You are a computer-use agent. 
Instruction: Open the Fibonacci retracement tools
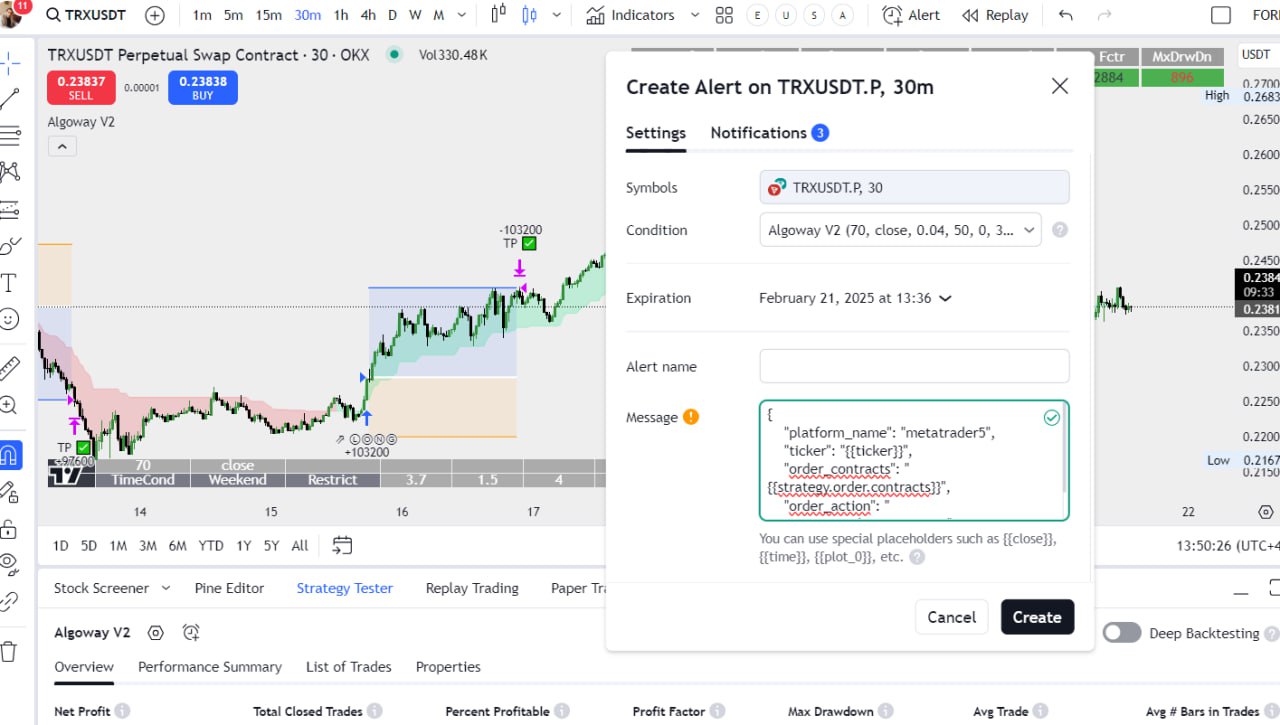10,134
